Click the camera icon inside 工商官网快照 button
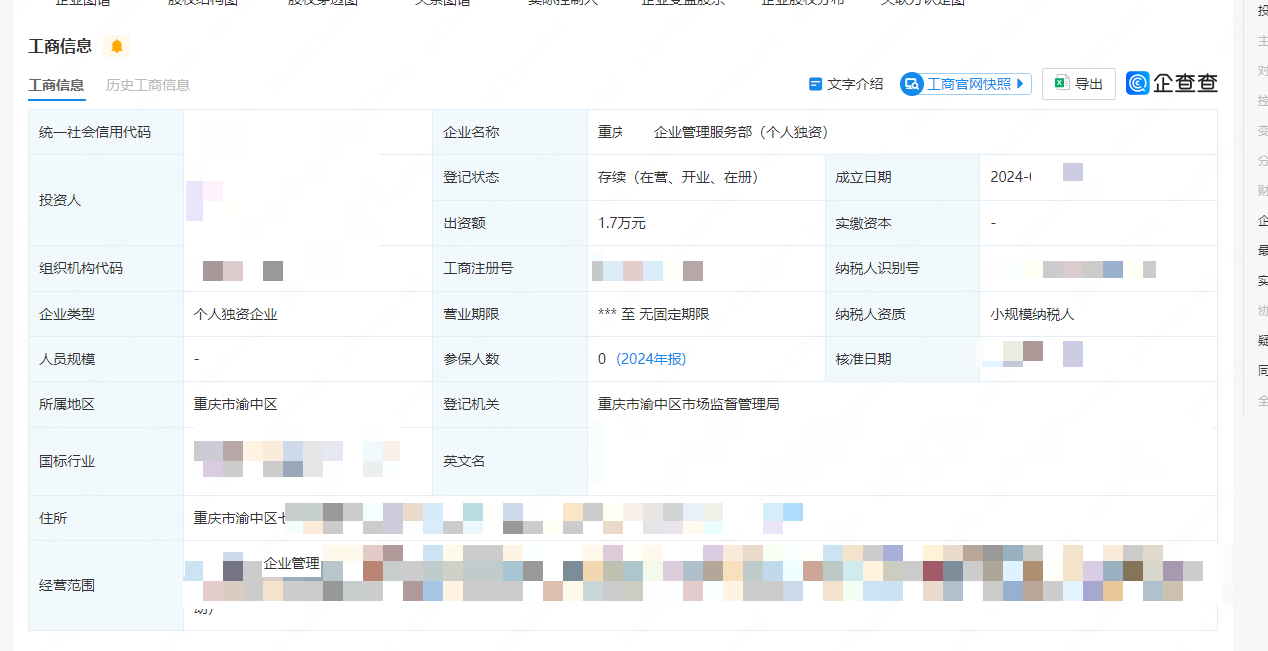 pos(911,84)
